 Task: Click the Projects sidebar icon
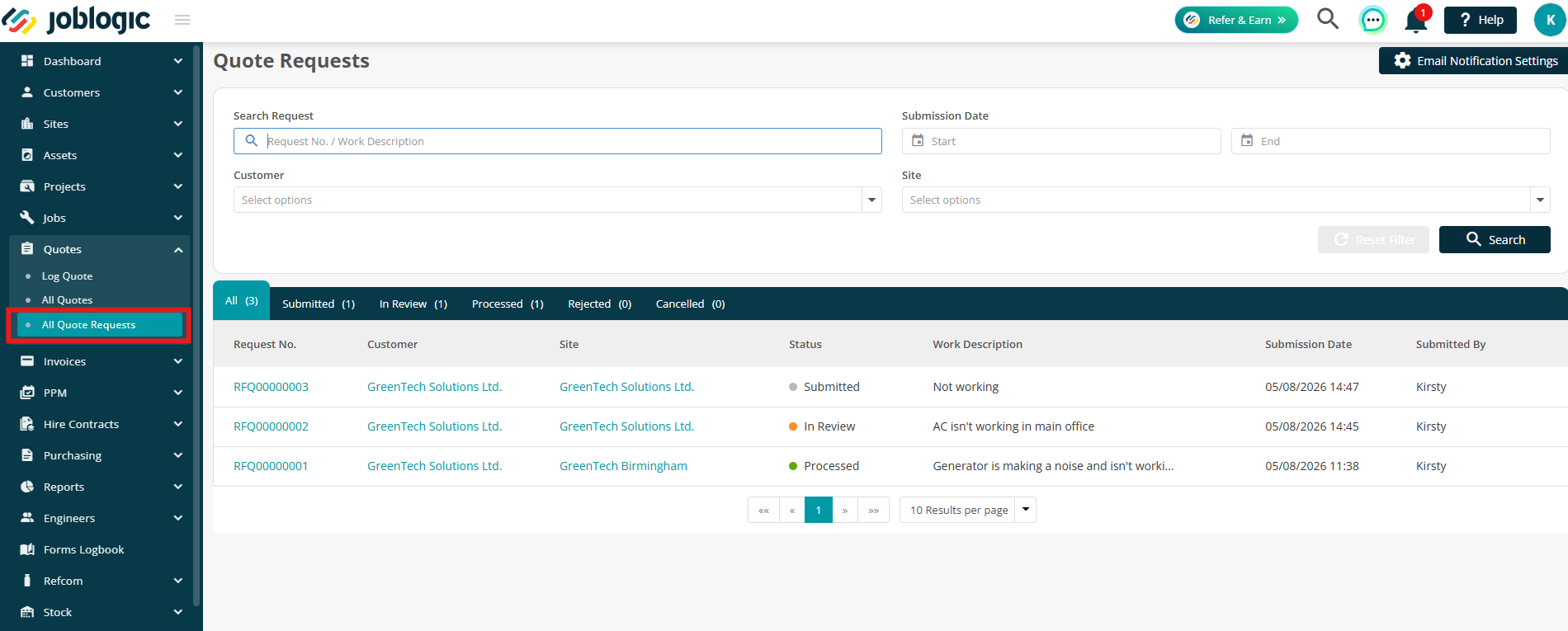point(27,186)
